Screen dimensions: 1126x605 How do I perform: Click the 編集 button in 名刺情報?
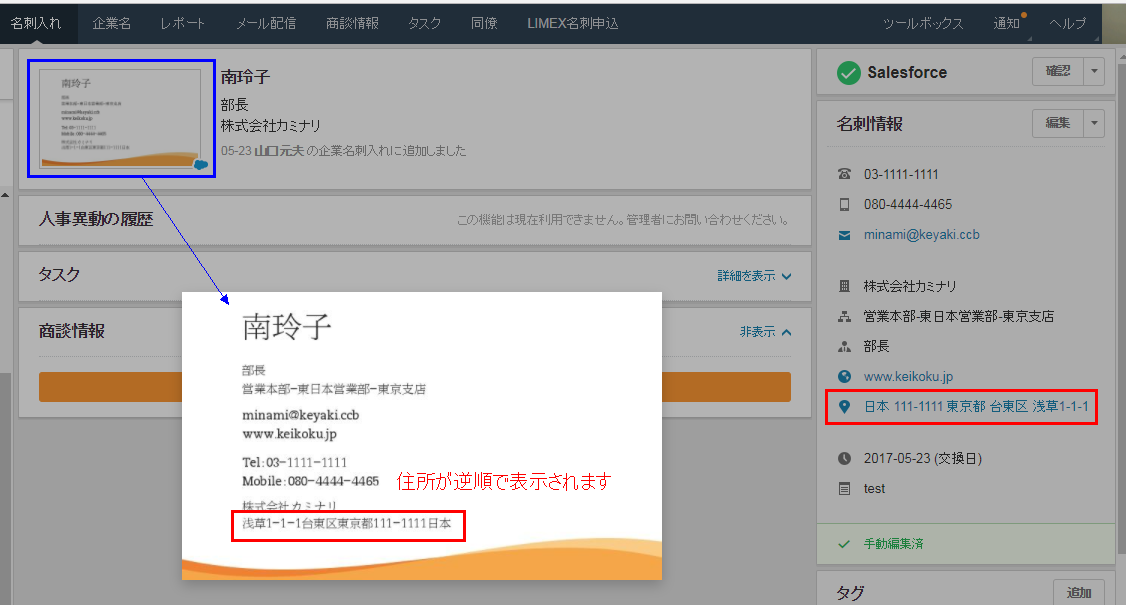click(1058, 123)
